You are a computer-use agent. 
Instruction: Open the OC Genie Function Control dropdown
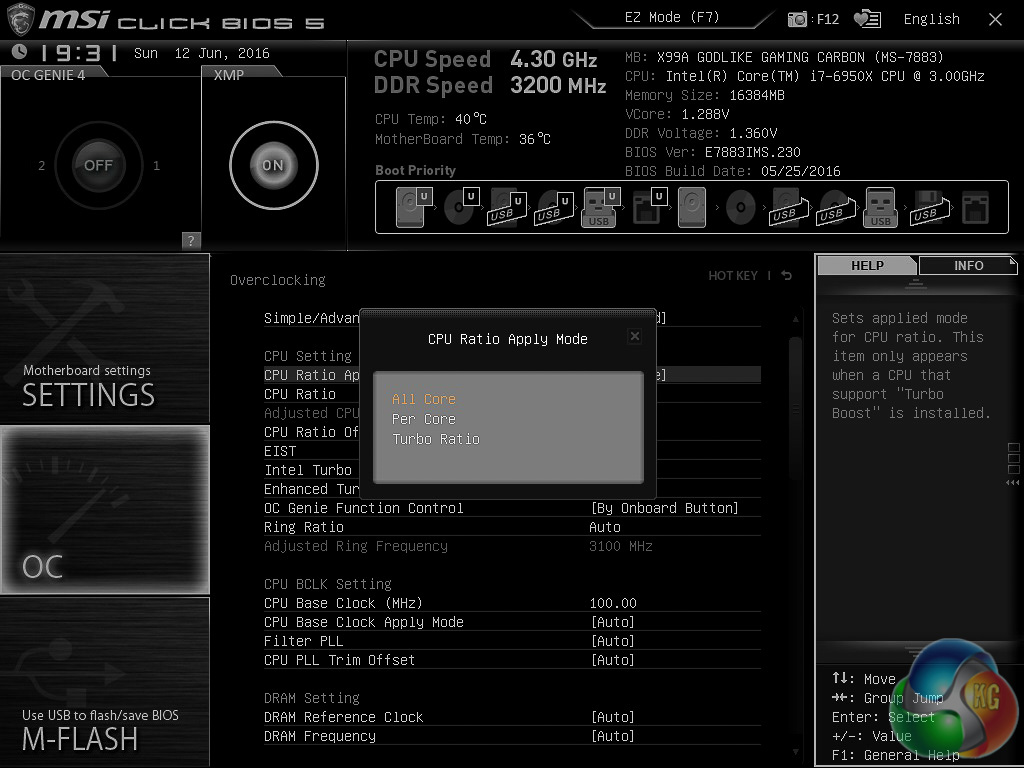(x=664, y=508)
